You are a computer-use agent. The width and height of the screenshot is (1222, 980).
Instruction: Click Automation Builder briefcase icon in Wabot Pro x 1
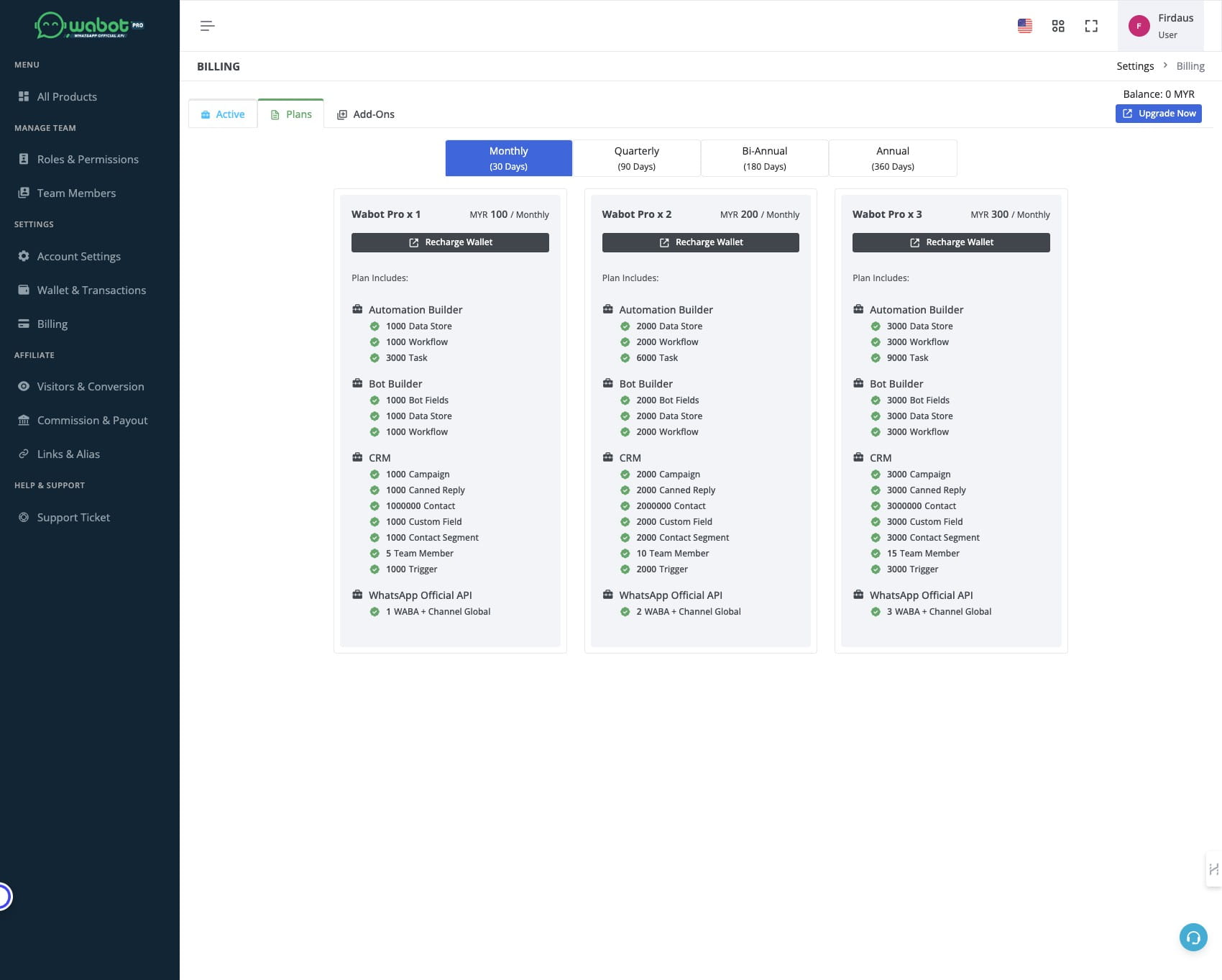(357, 309)
